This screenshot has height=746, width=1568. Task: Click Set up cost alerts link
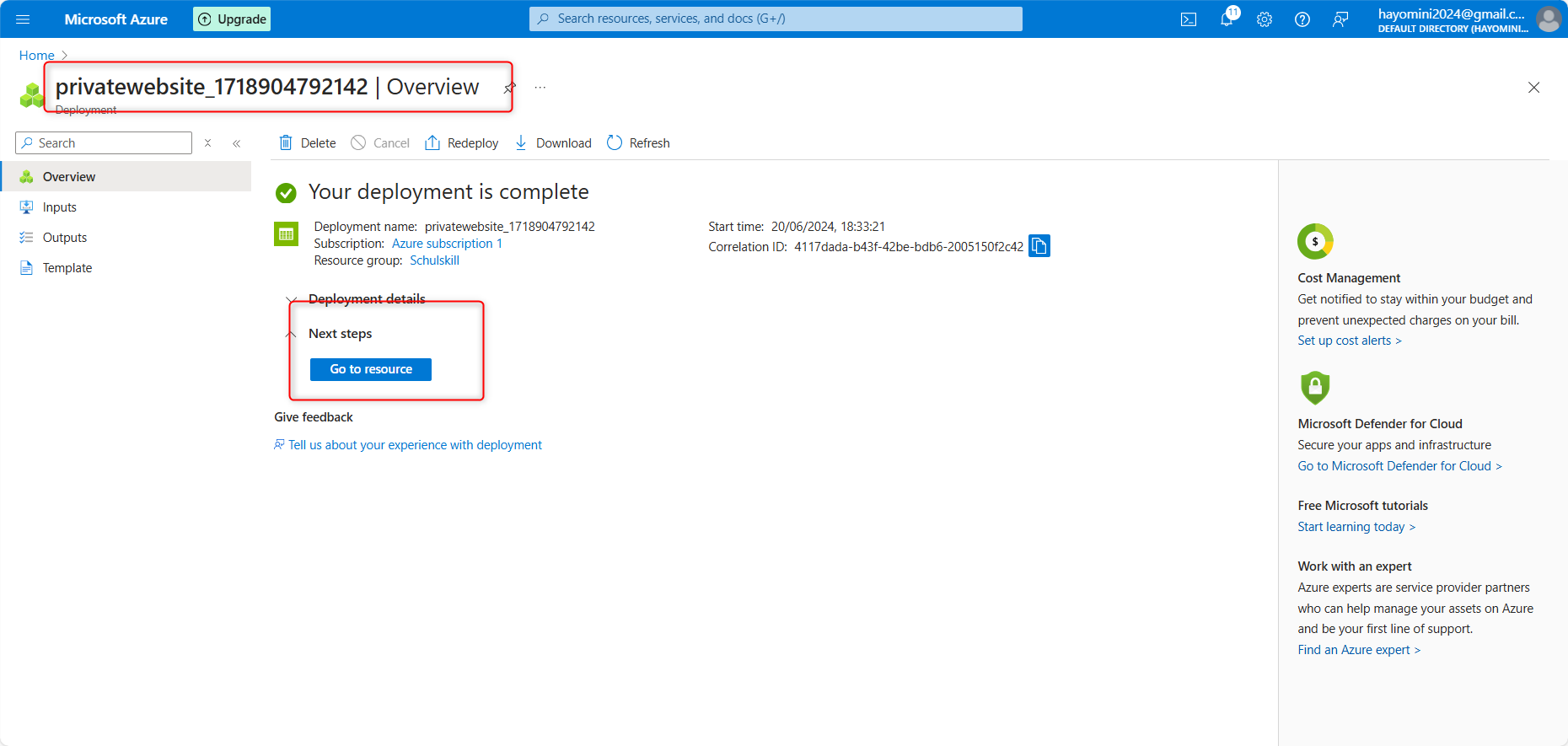pyautogui.click(x=1350, y=341)
